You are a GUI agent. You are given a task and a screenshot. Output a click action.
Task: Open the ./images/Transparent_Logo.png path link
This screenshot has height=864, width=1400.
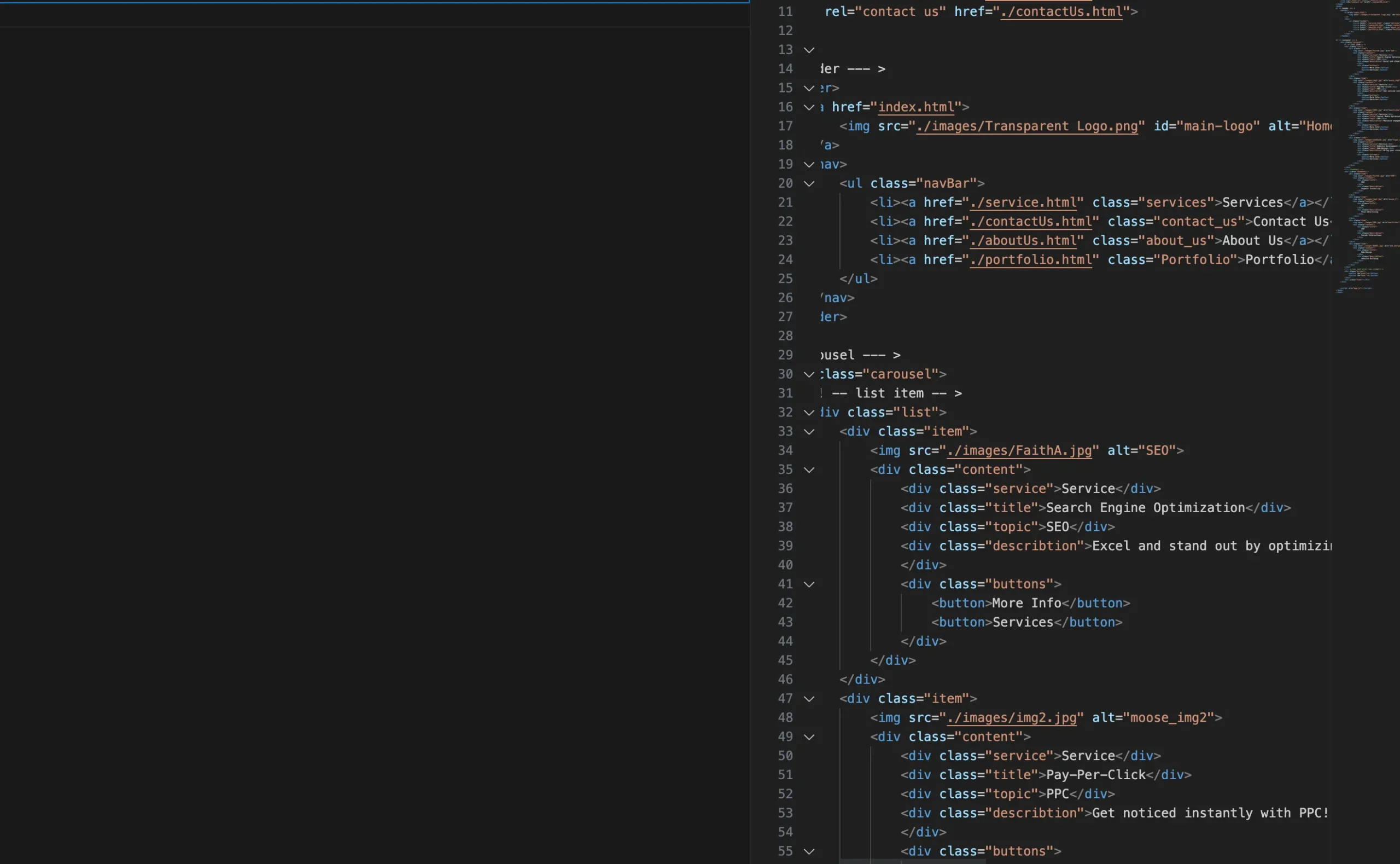point(1026,126)
